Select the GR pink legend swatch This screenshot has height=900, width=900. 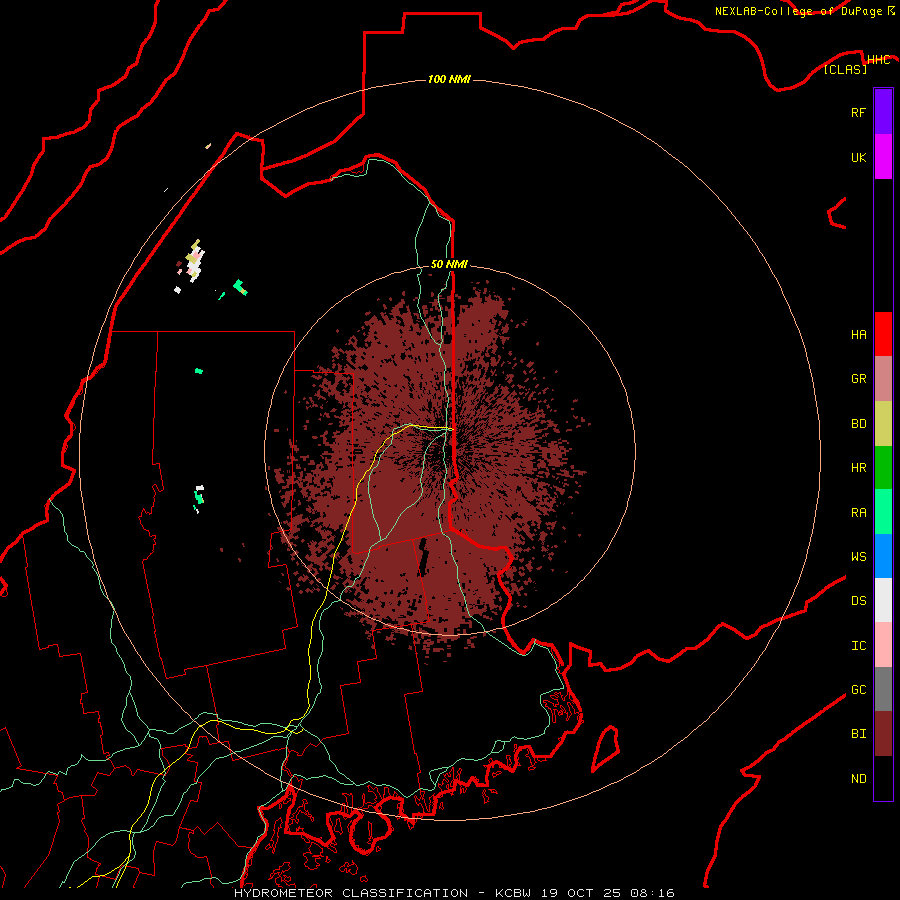point(883,379)
